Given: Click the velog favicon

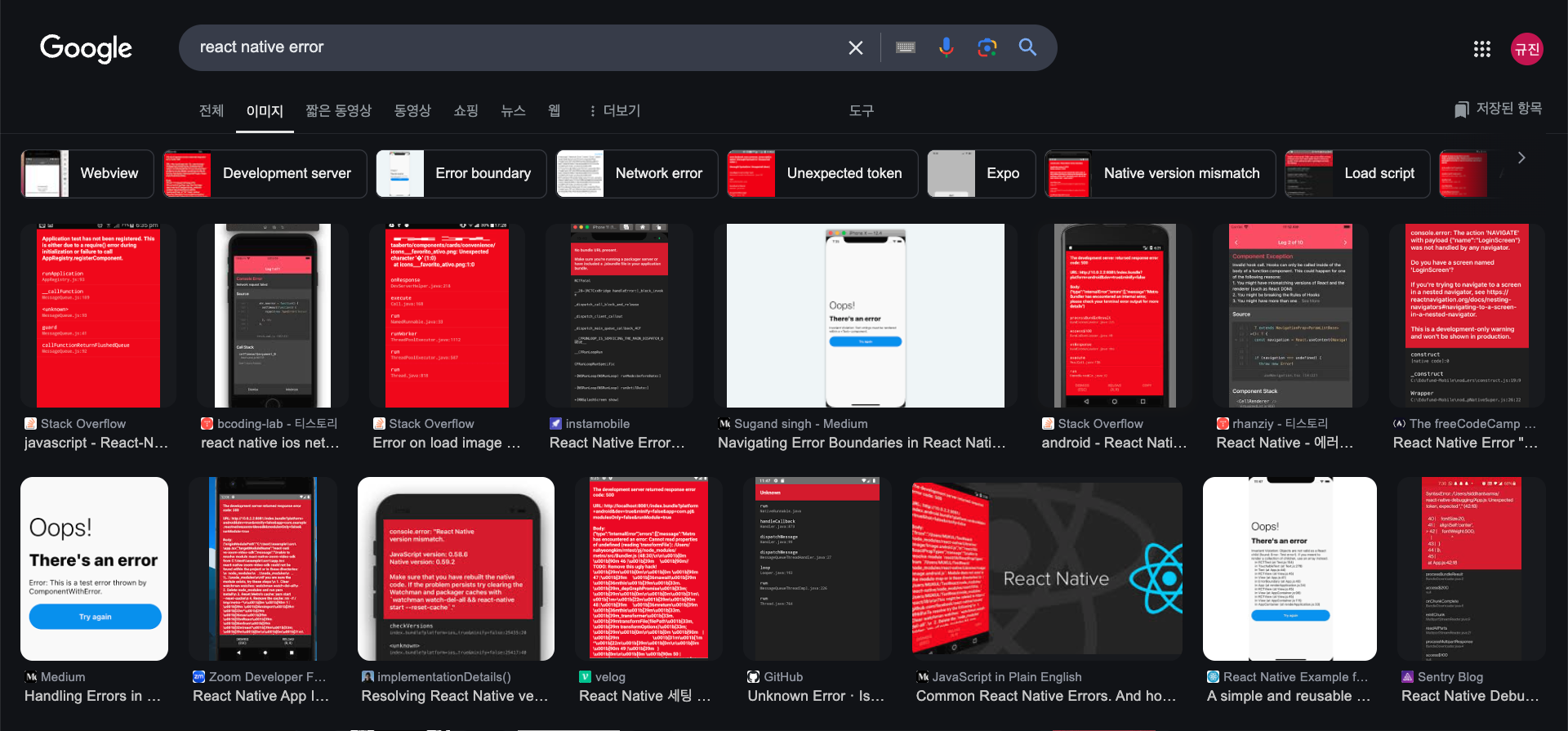Looking at the screenshot, I should 585,677.
